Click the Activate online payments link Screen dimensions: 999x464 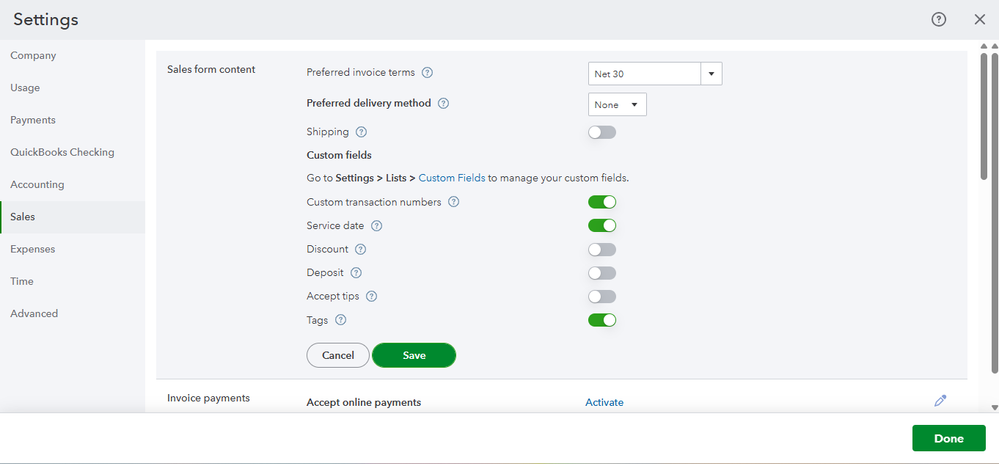604,402
